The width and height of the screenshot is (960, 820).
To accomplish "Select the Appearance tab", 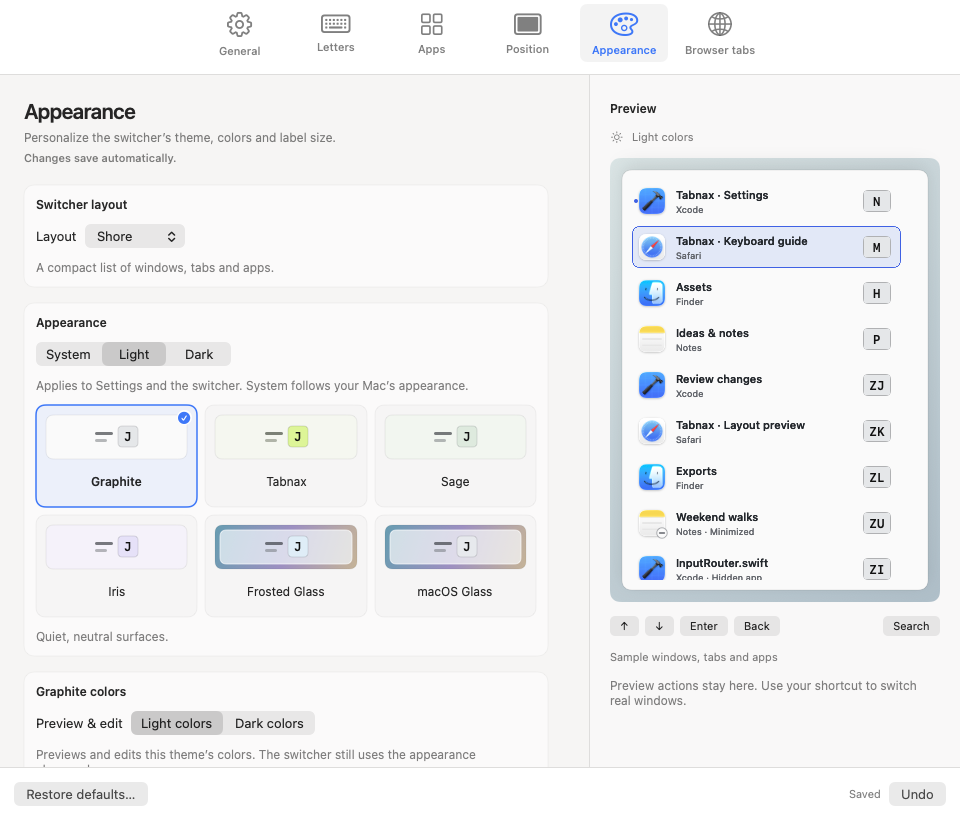I will (x=624, y=34).
